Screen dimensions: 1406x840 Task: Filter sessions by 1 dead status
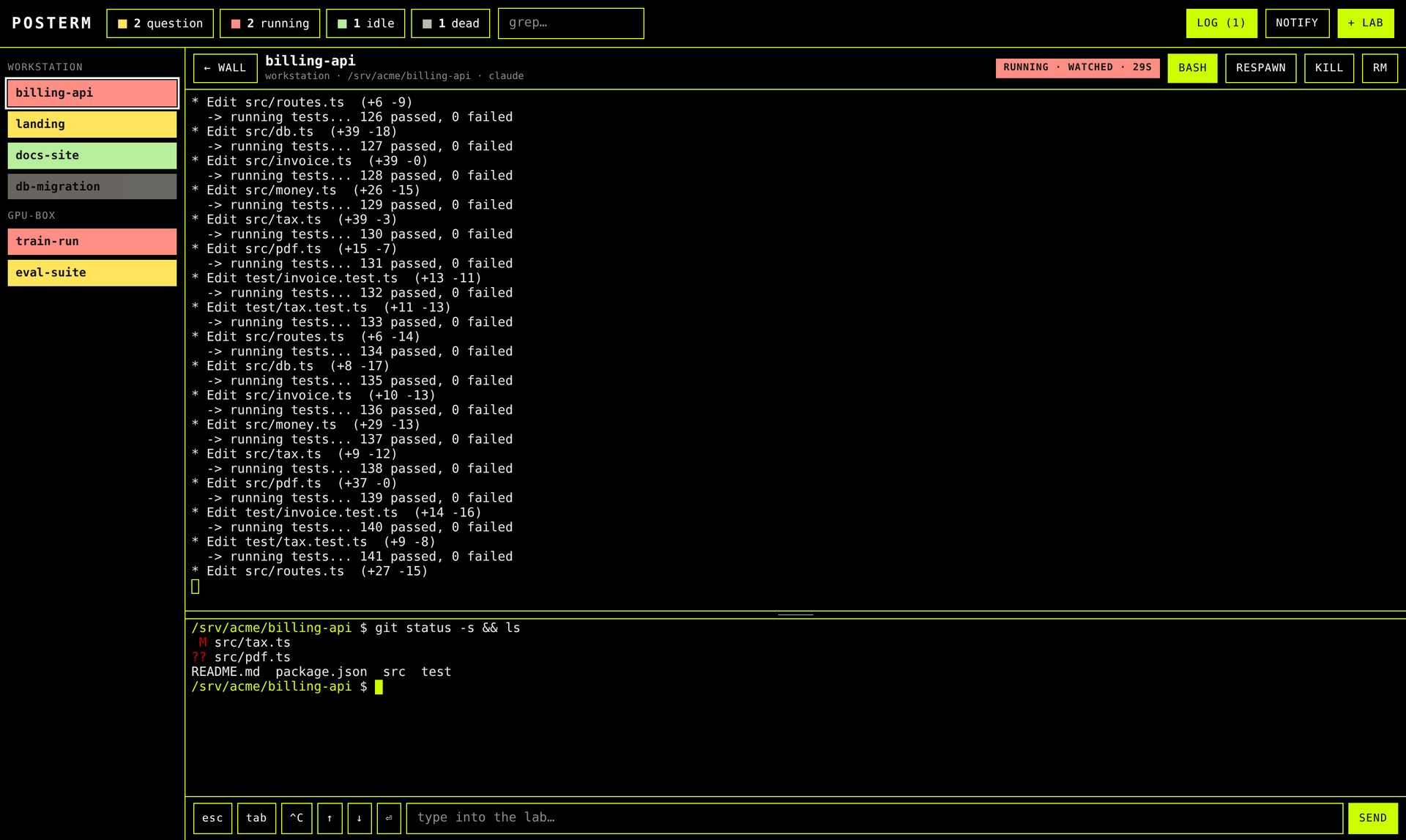click(x=450, y=23)
